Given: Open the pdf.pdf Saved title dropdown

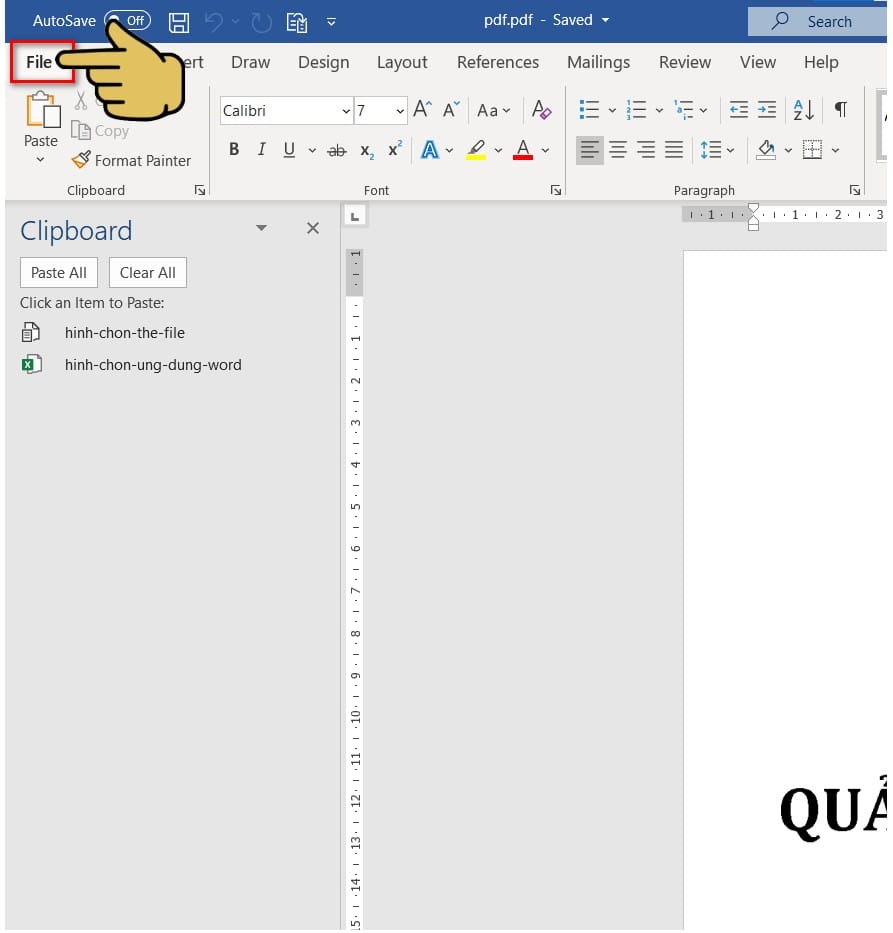Looking at the screenshot, I should tap(606, 20).
